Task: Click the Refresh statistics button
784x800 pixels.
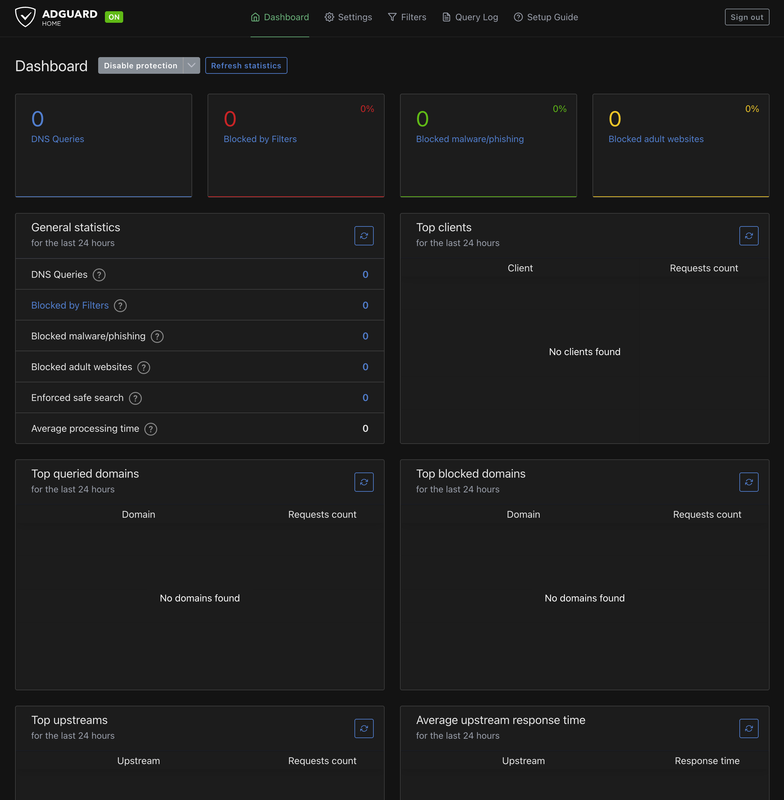Action: [x=244, y=65]
